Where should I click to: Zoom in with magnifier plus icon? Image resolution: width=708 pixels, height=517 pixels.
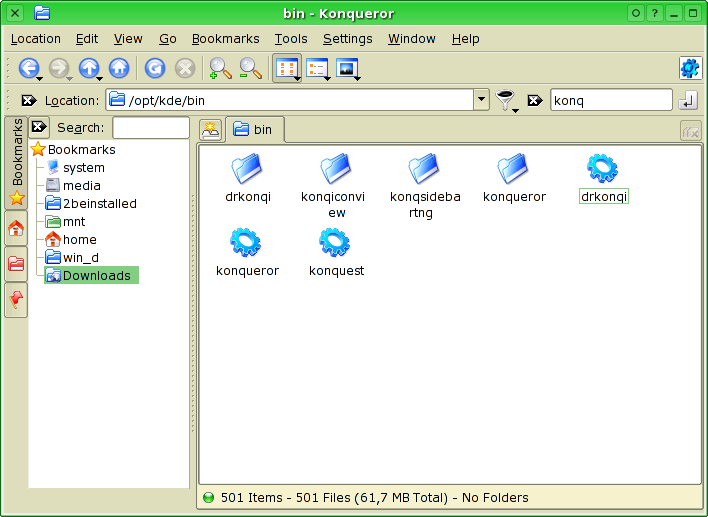pos(220,68)
